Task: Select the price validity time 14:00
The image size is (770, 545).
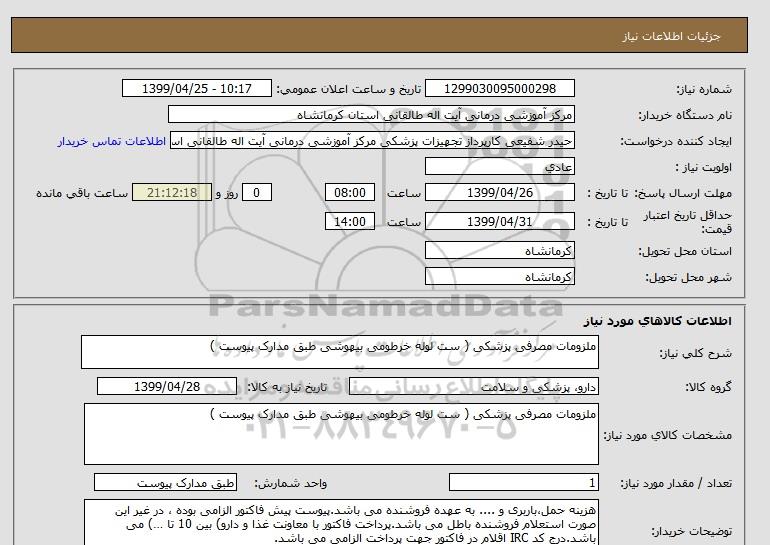Action: pos(350,221)
